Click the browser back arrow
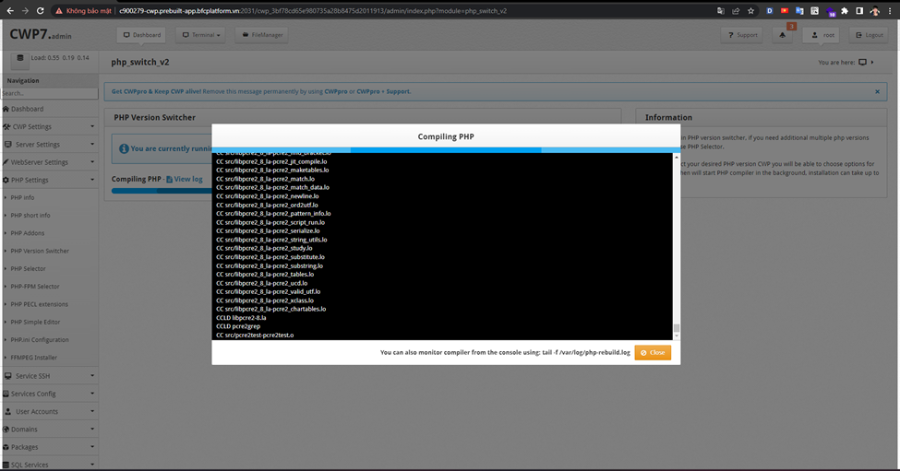900x471 pixels. click(x=10, y=11)
